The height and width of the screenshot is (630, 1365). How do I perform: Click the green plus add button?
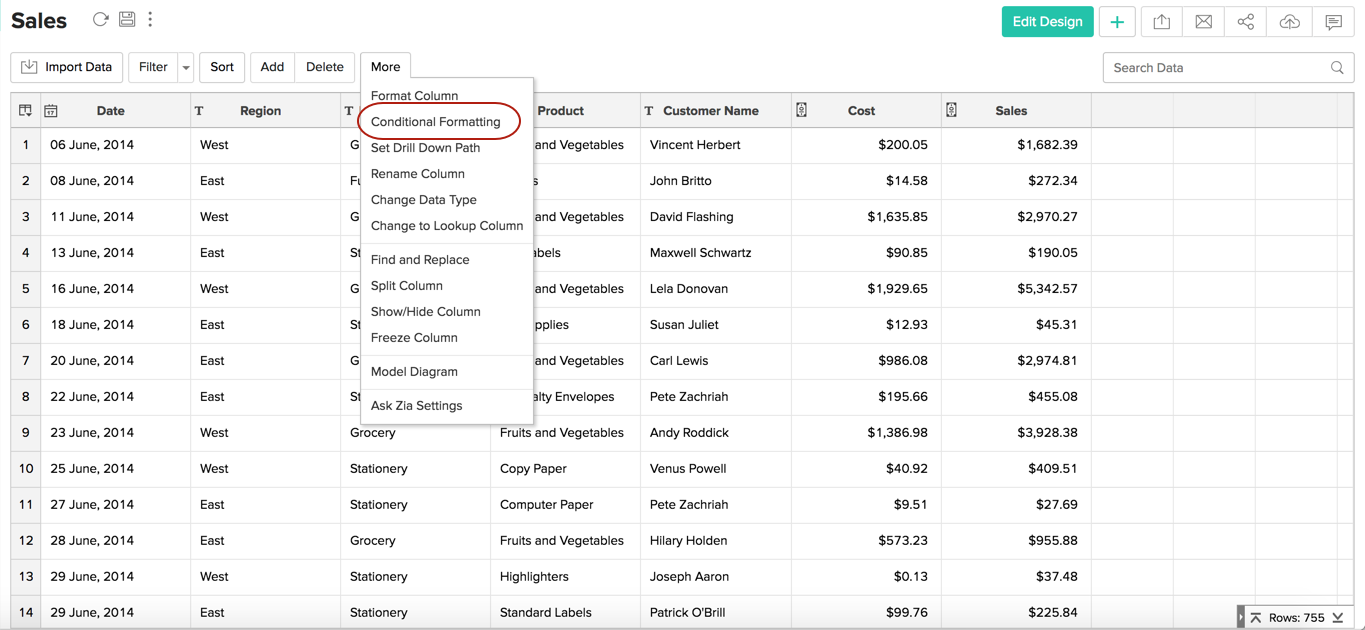point(1117,22)
